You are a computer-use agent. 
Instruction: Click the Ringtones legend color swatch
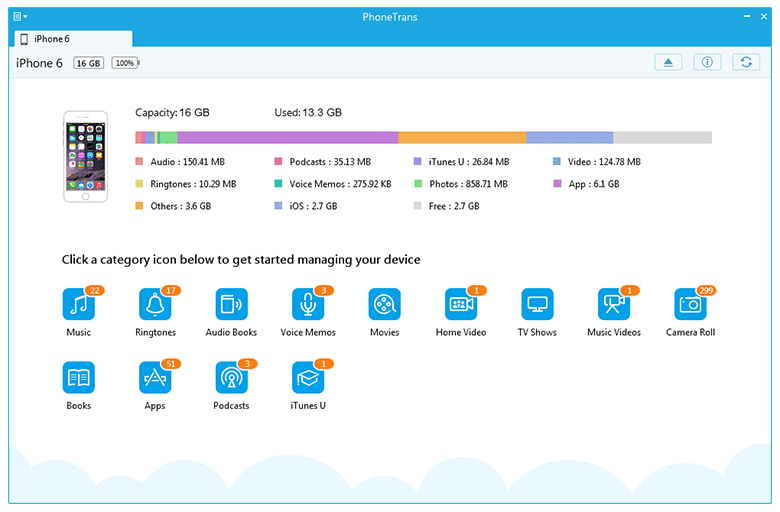(x=139, y=184)
